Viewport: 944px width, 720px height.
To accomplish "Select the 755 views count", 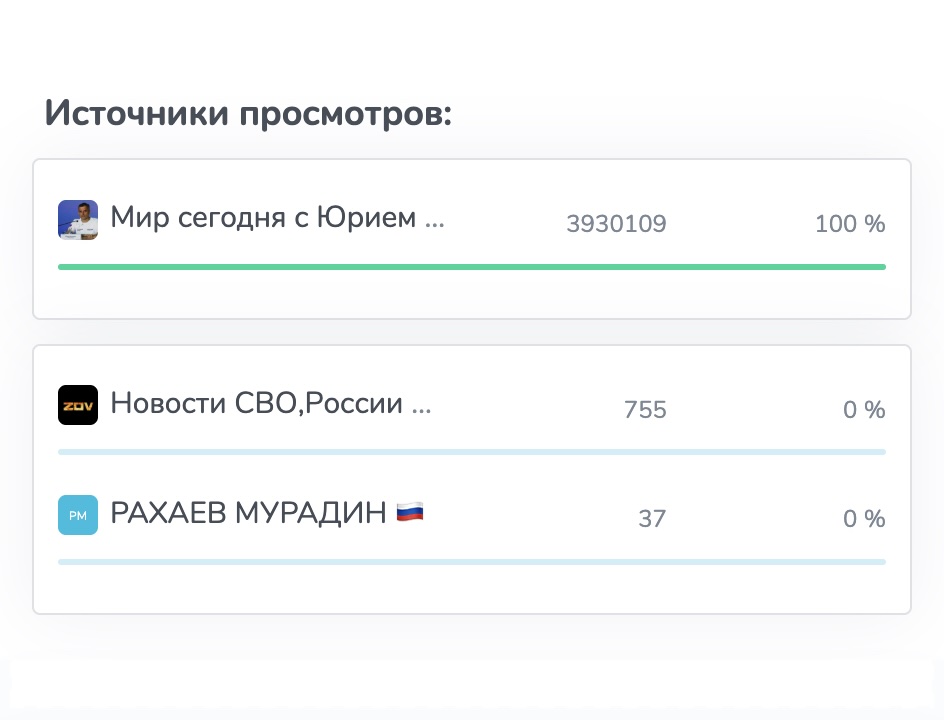I will [645, 409].
